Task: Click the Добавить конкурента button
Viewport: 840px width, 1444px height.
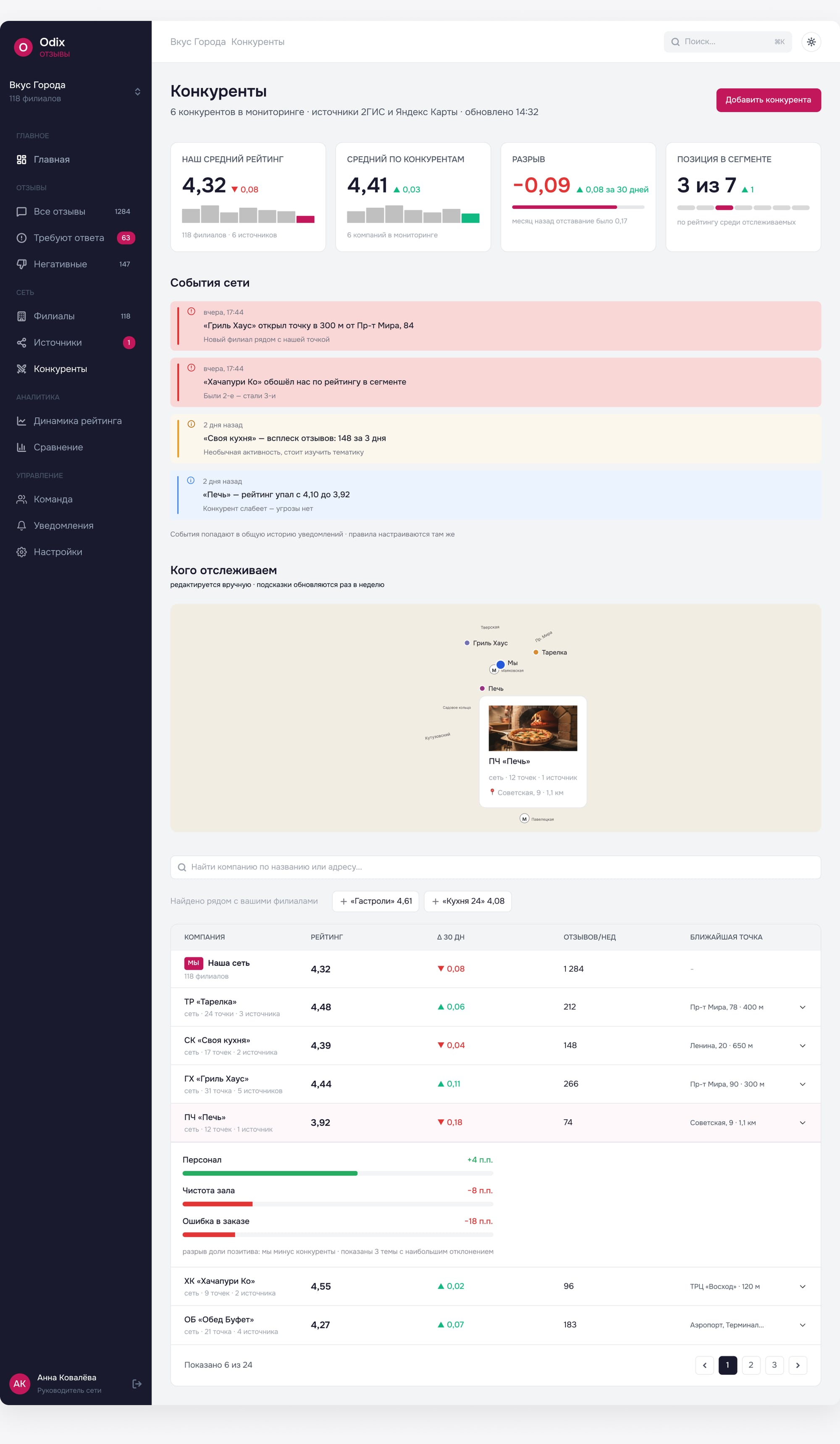Action: tap(768, 100)
